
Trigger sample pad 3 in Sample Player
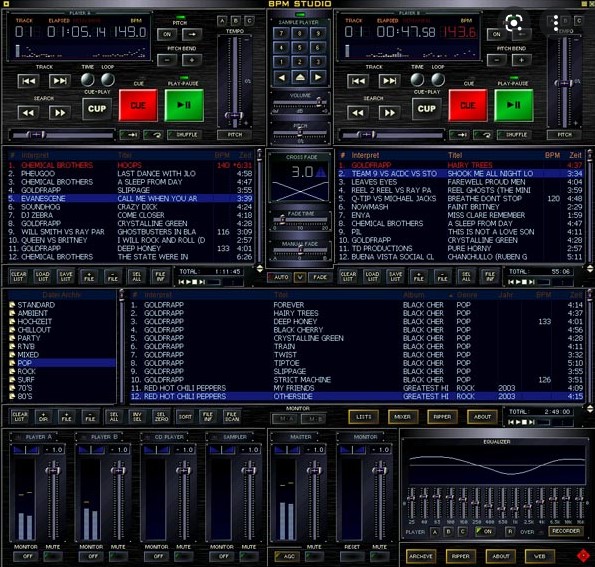[318, 62]
